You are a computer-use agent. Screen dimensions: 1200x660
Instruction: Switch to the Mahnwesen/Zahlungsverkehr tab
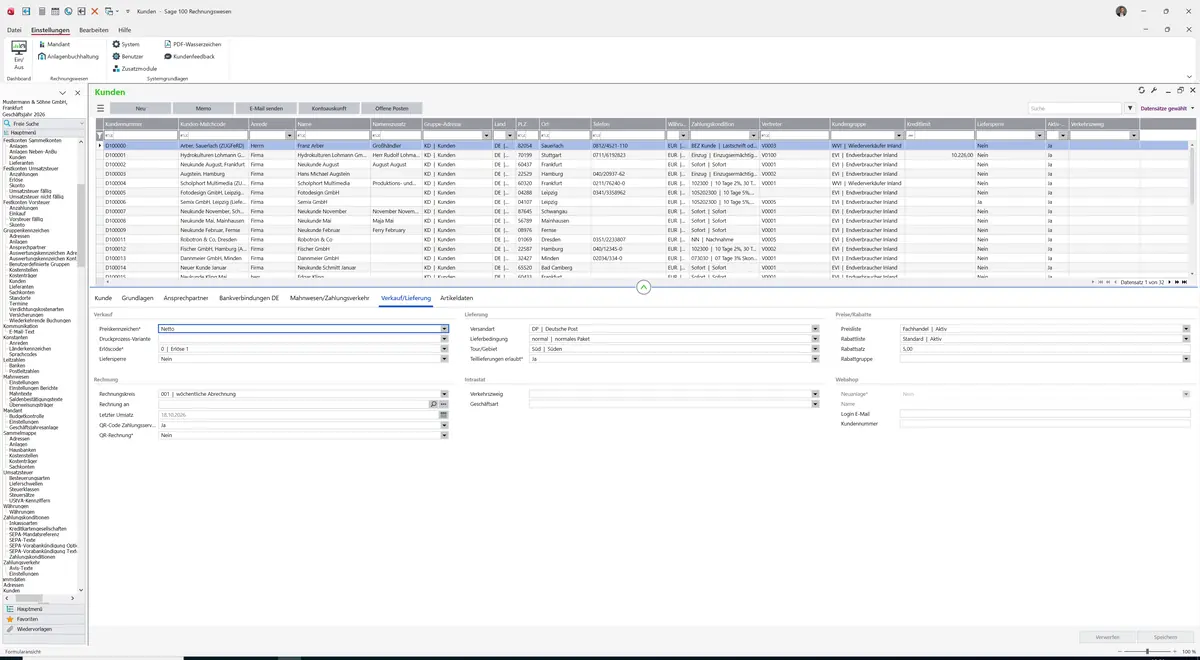pyautogui.click(x=330, y=298)
